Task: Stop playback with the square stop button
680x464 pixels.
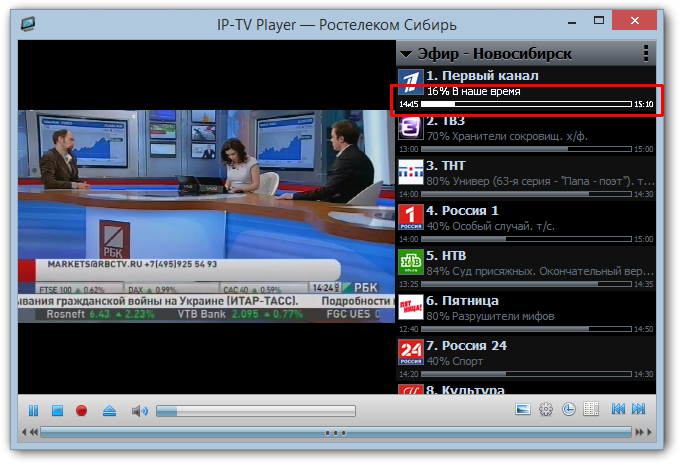Action: 57,410
